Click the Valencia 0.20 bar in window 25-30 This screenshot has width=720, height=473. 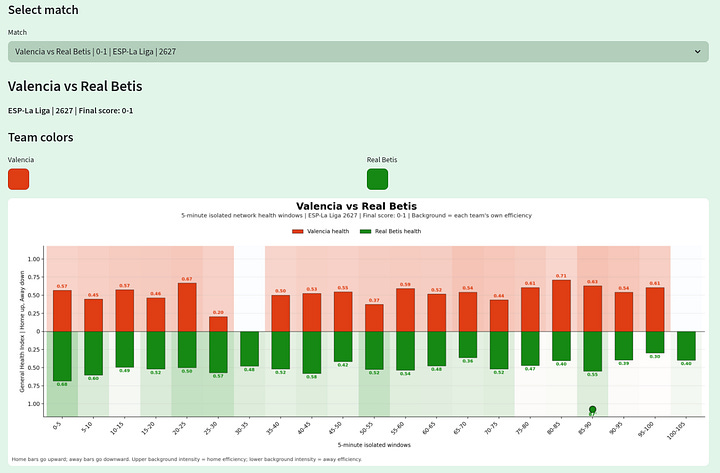218,324
